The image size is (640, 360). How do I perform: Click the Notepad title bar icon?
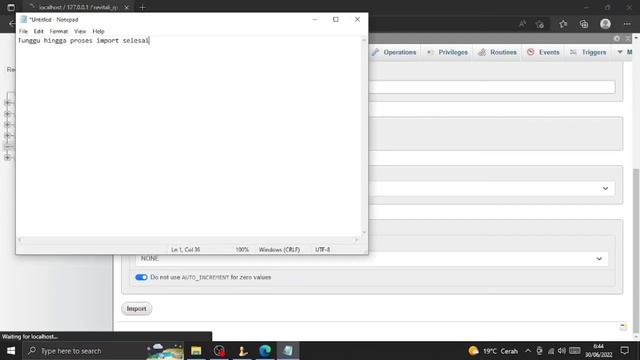24,19
